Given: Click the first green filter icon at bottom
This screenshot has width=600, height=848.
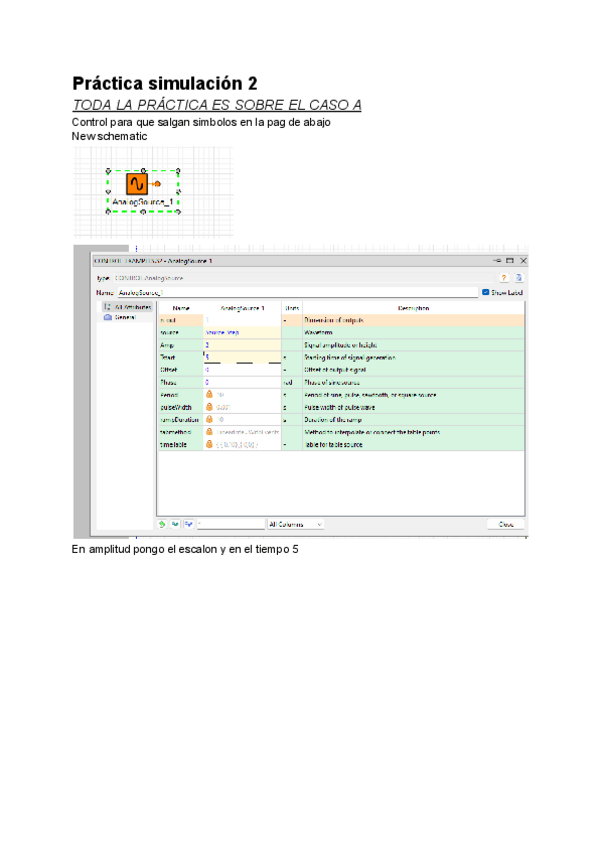Looking at the screenshot, I should [162, 523].
